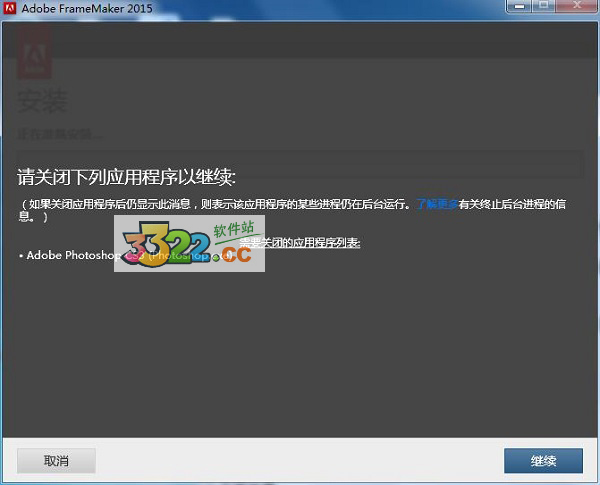Close the FrameMaker installer window

tap(577, 6)
